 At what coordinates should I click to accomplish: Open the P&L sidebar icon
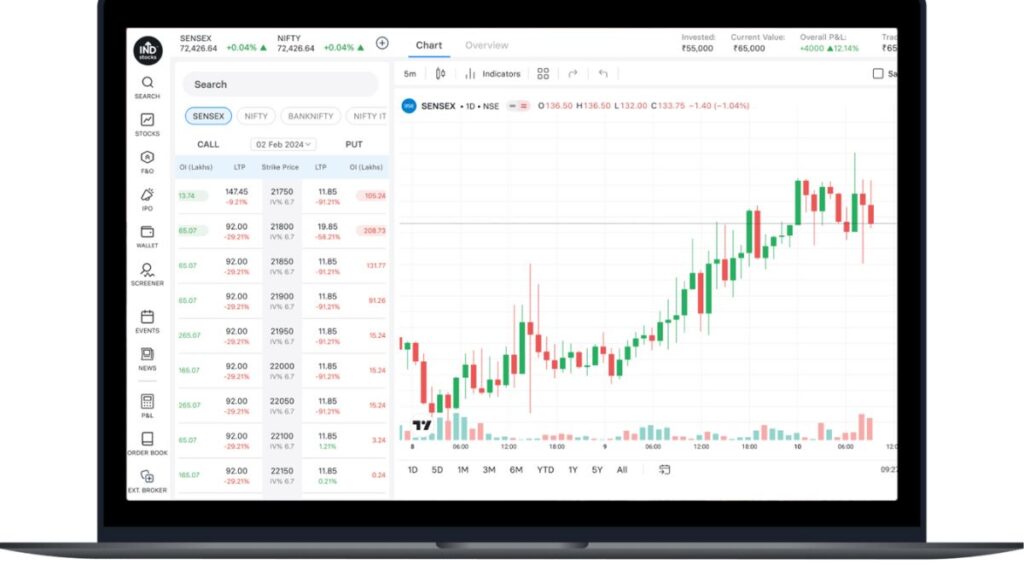147,405
